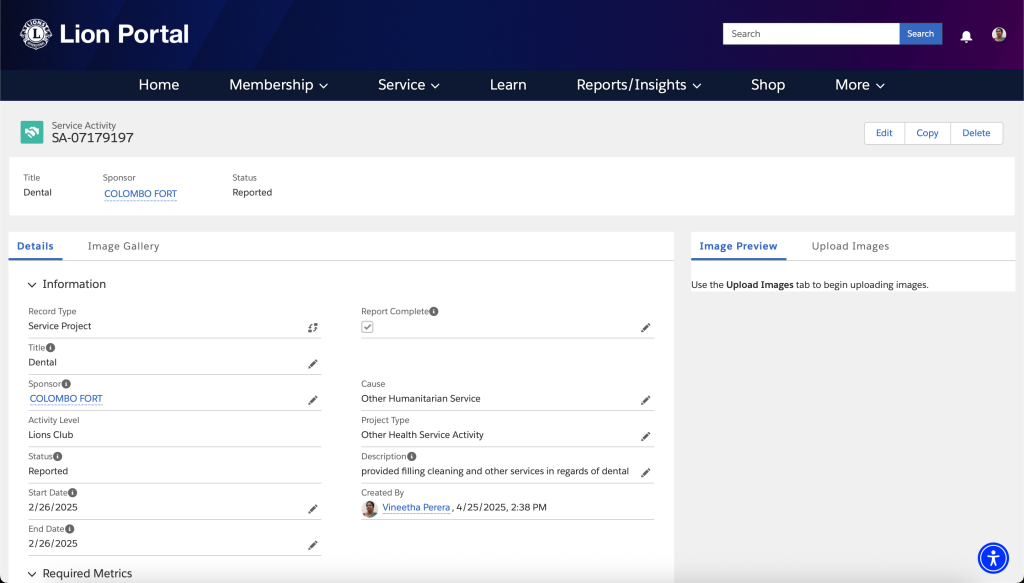This screenshot has height=583, width=1024.
Task: Edit the Project Type pencil icon
Action: point(645,436)
